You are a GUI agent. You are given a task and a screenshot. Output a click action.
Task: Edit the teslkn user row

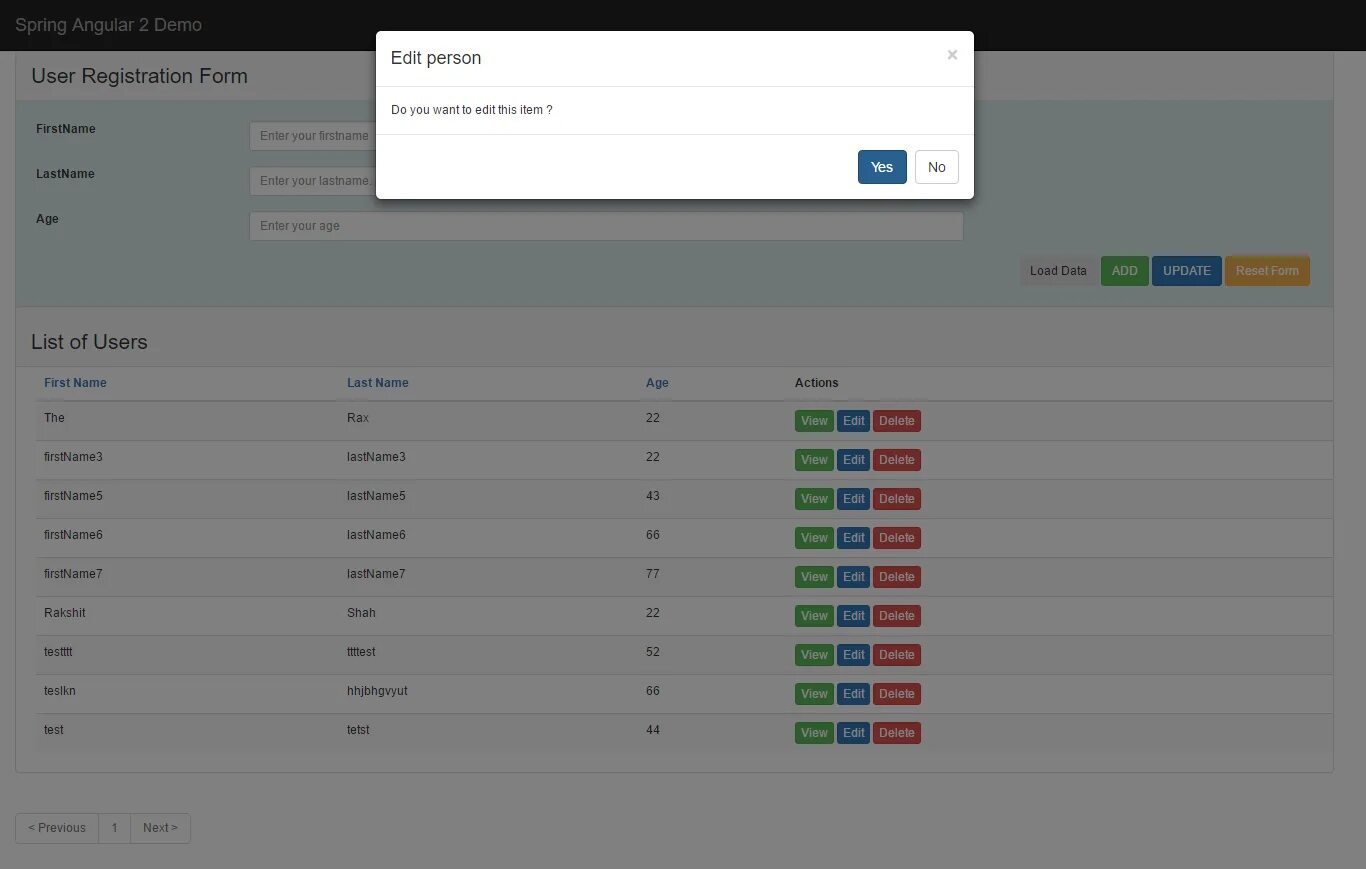pyautogui.click(x=853, y=694)
